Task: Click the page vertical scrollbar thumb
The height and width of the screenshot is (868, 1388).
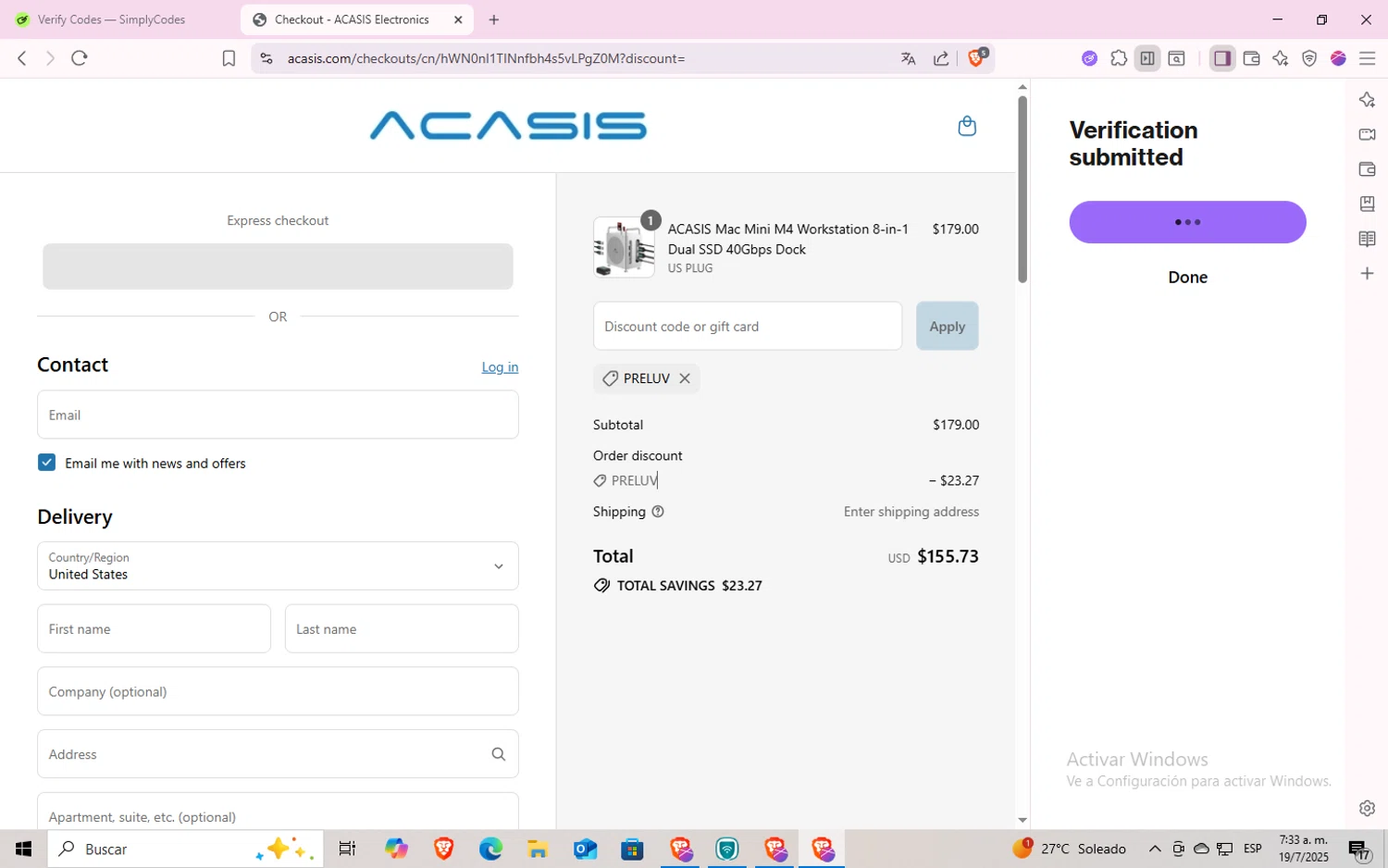Action: coord(1022,188)
